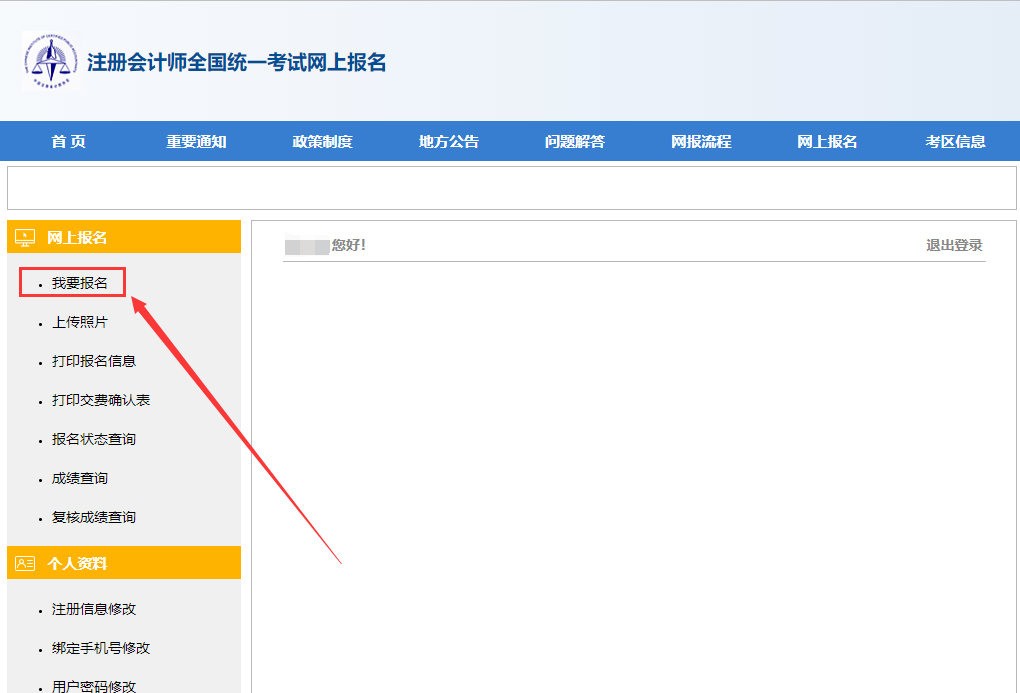Click the CICPA logo emblem
This screenshot has width=1020, height=693.
(x=51, y=61)
